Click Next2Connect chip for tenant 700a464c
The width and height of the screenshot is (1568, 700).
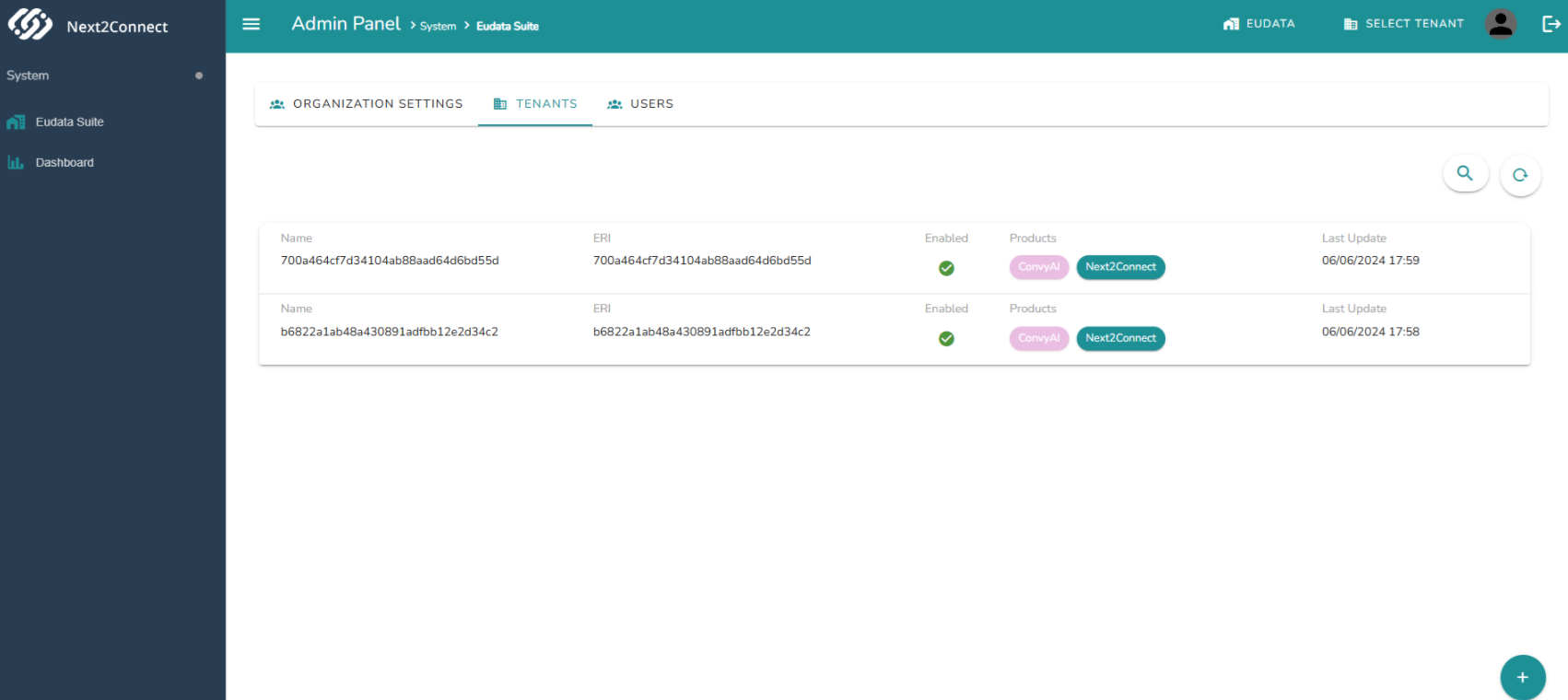[x=1121, y=267]
